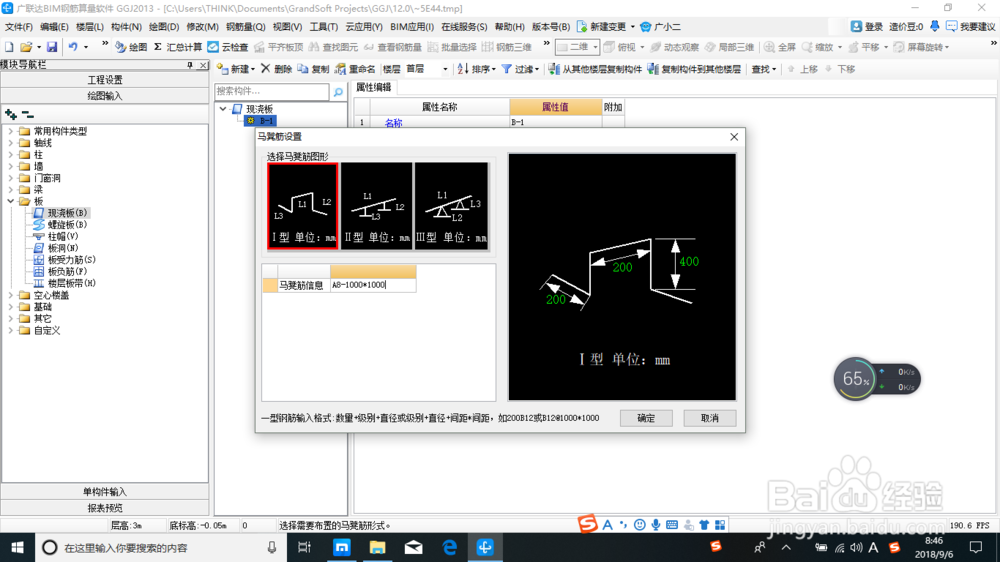1000x562 pixels.
Task: Click 钢筋三维 rebar 3D tool
Action: pos(507,47)
